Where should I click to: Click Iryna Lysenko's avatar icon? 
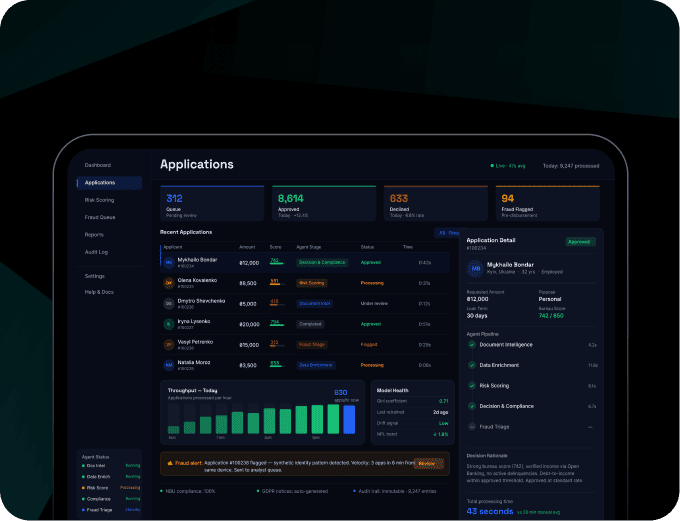point(169,324)
